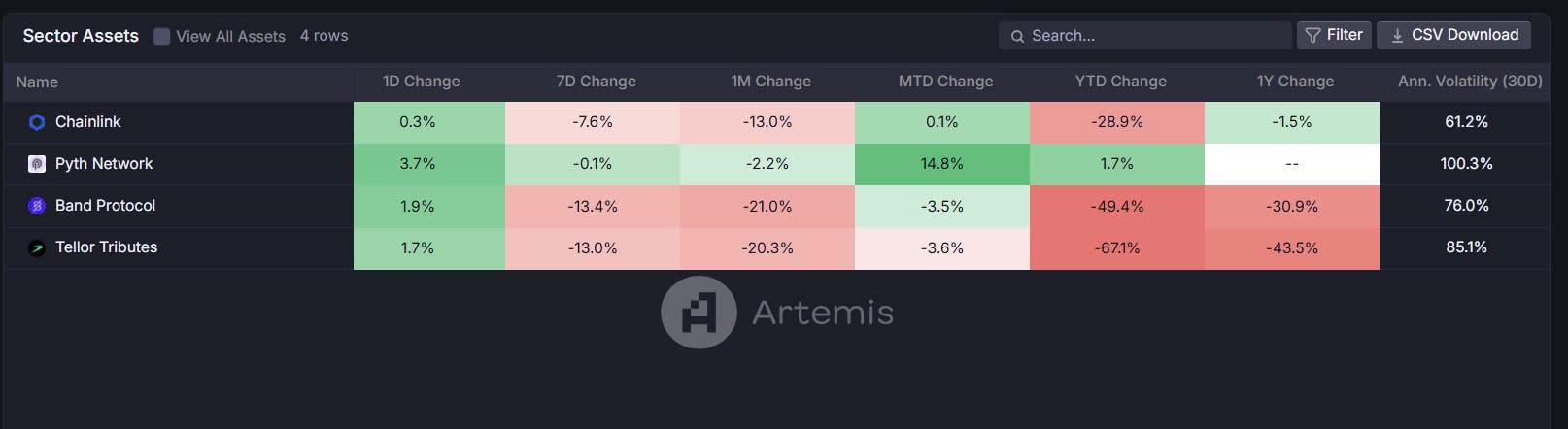Sort table by the Name column header
1568x429 pixels.
37,82
